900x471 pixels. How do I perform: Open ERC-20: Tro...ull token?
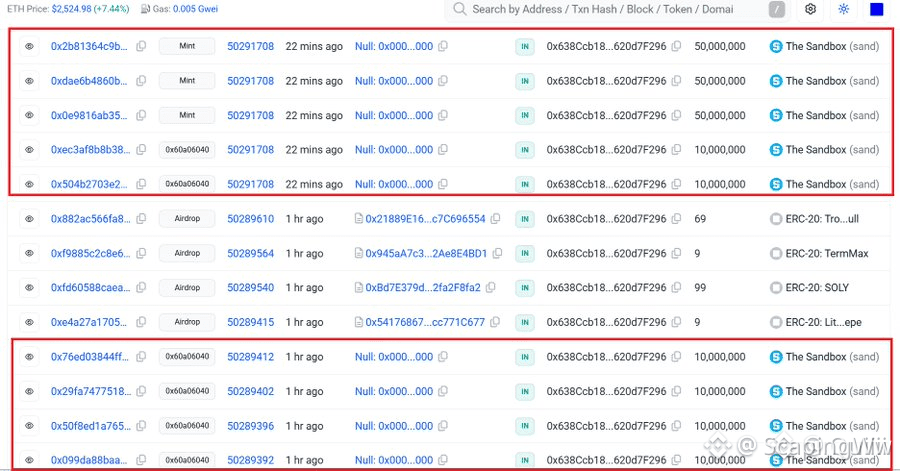(822, 219)
